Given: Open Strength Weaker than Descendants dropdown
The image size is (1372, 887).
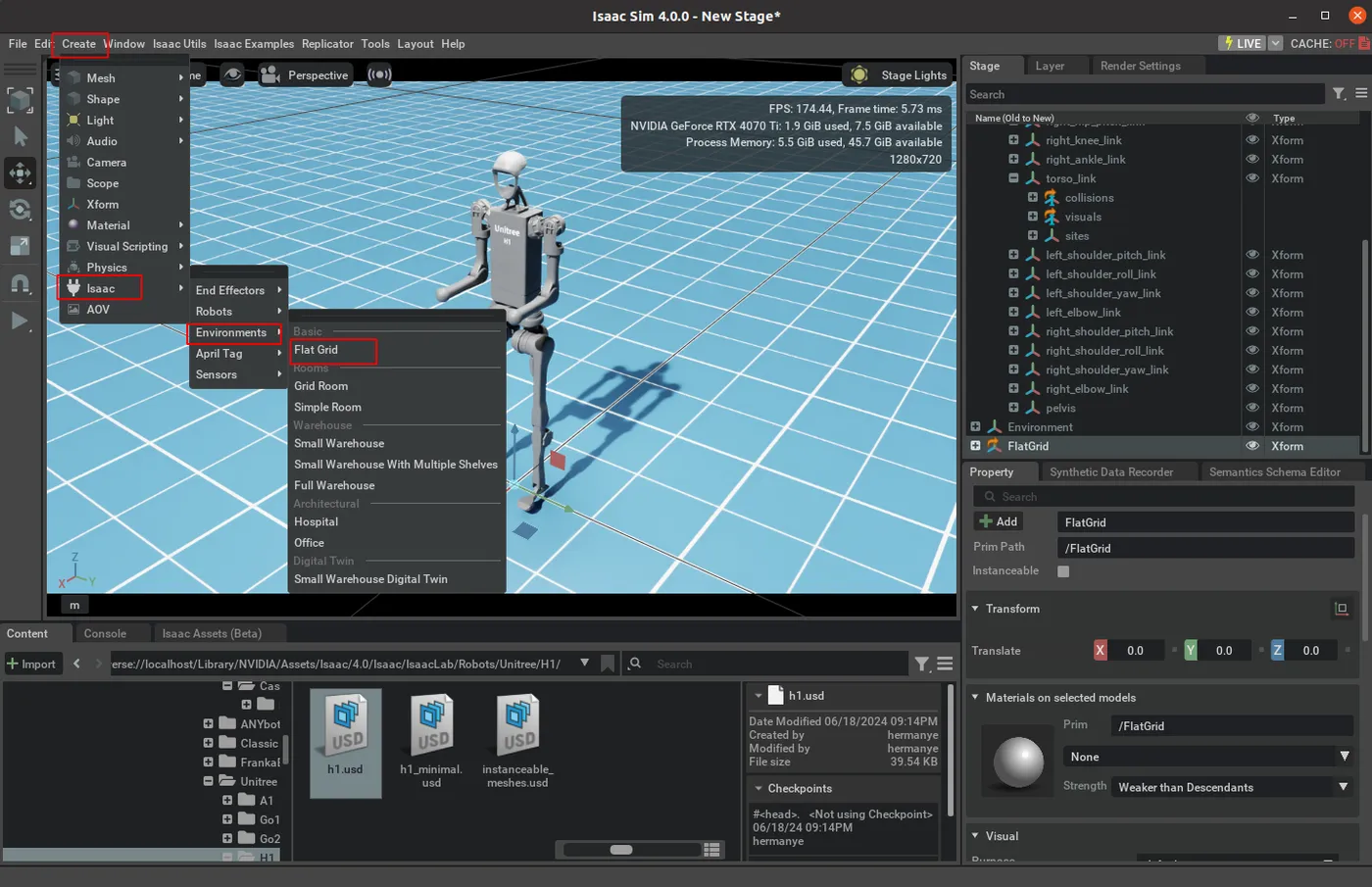Looking at the screenshot, I should pyautogui.click(x=1233, y=787).
